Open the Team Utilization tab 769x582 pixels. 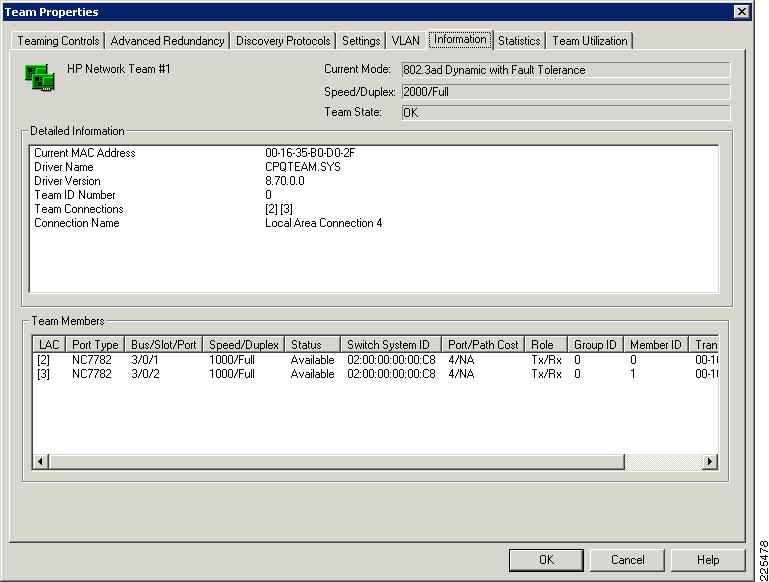coord(590,41)
